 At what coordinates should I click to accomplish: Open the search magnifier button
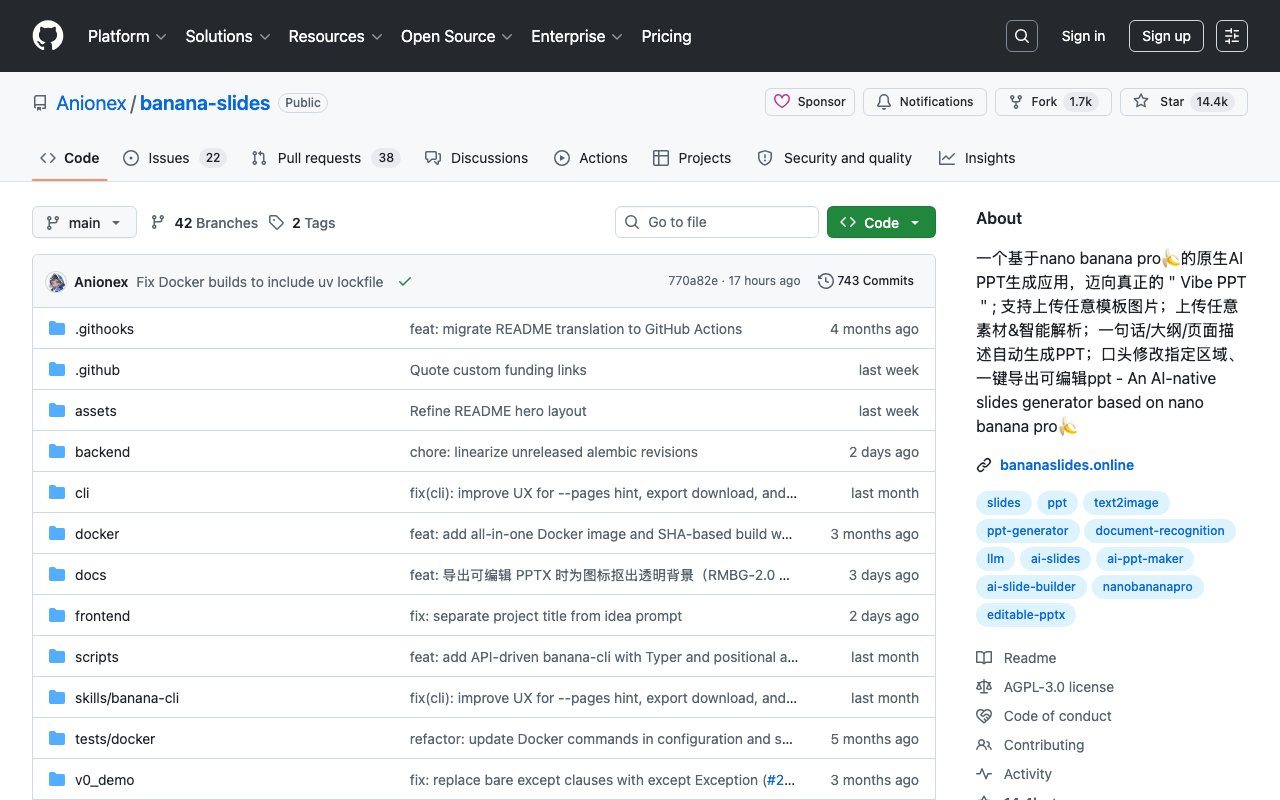(1022, 36)
